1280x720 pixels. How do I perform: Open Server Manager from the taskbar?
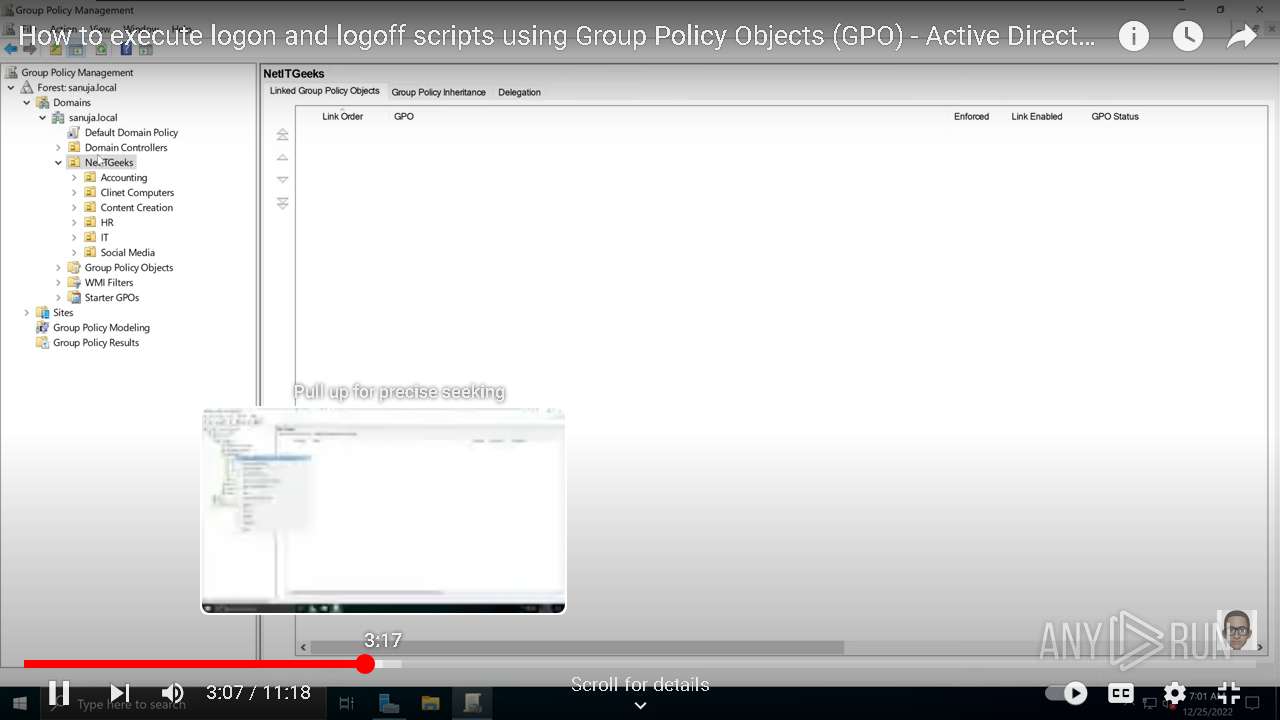pyautogui.click(x=389, y=704)
